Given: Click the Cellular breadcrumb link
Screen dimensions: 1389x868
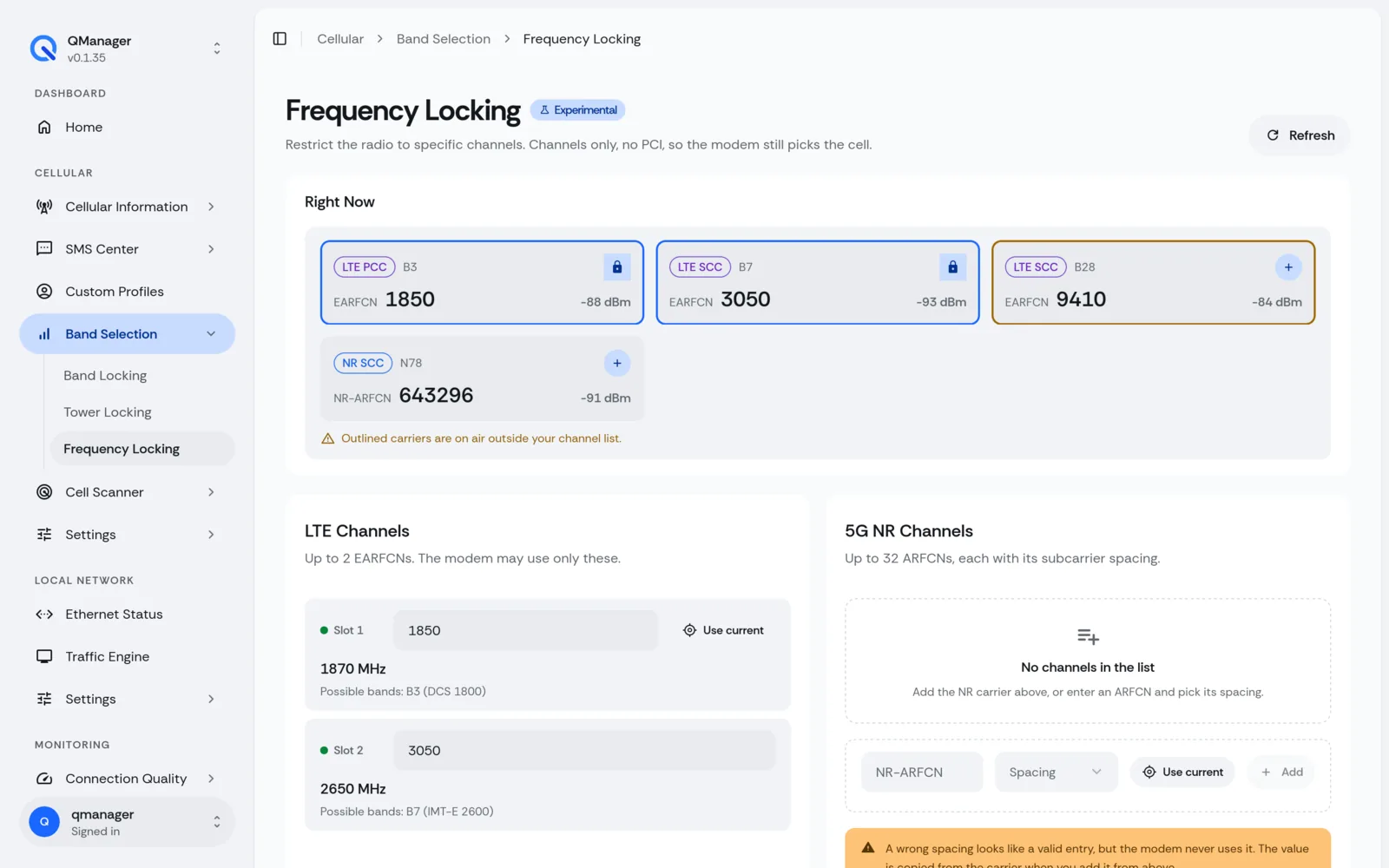Looking at the screenshot, I should [x=340, y=39].
